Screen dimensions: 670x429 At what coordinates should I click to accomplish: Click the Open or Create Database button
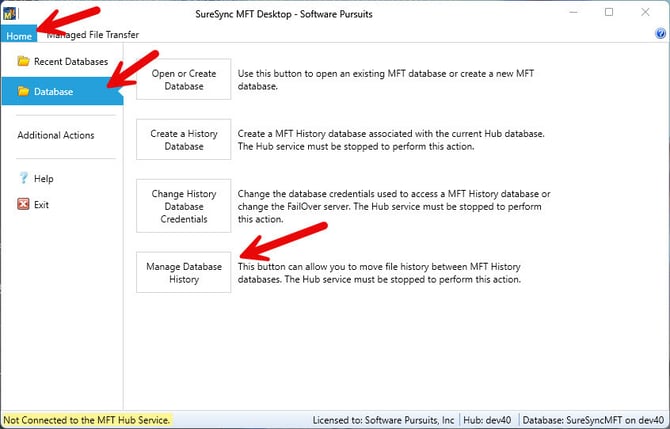click(x=184, y=79)
